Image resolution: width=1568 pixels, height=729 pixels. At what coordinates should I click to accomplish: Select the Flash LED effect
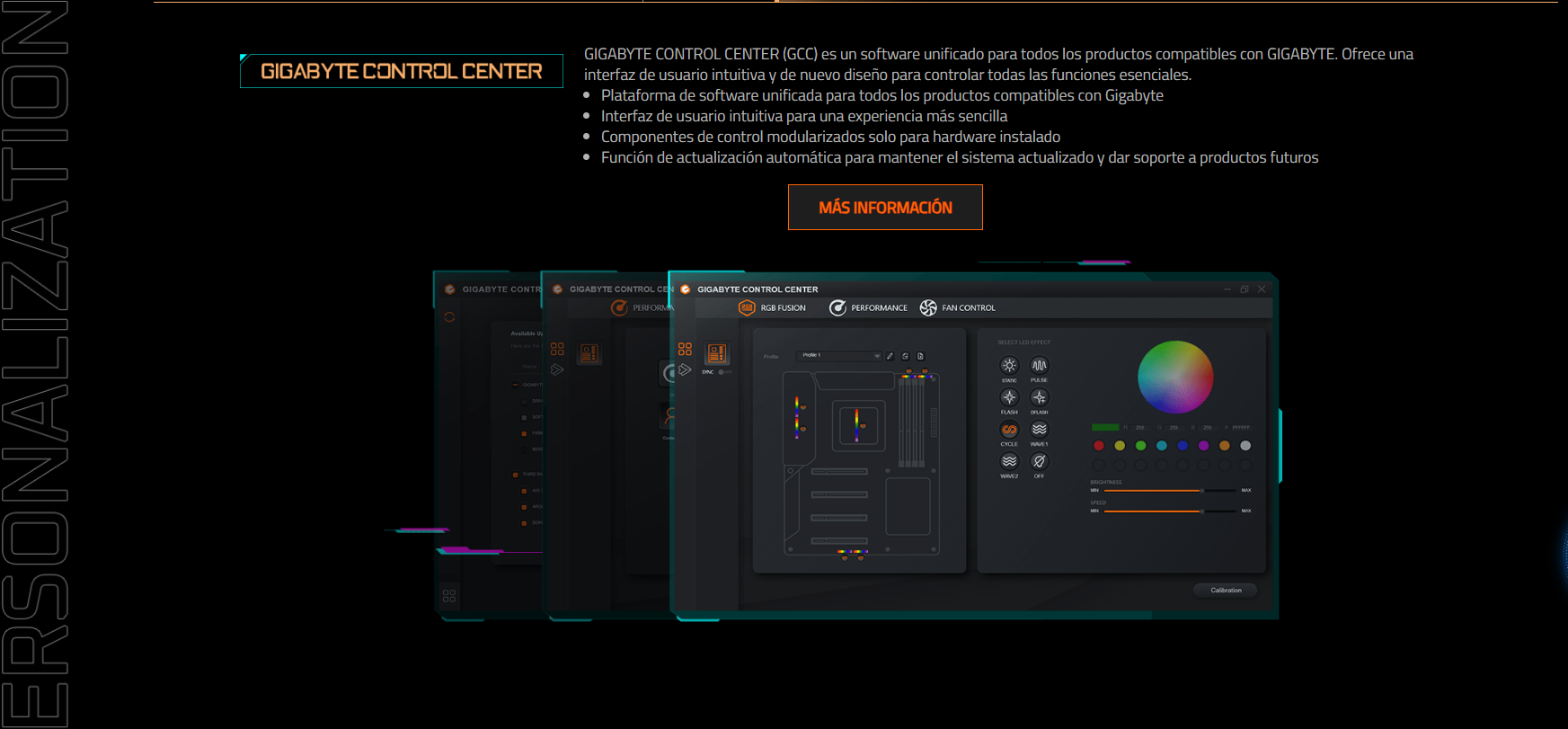[x=1009, y=397]
